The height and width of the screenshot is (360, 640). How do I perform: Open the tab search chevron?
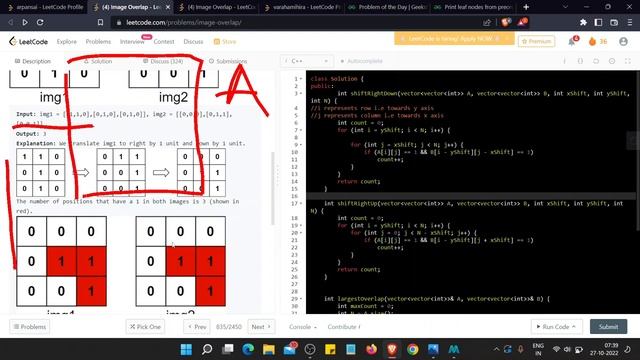(565, 7)
